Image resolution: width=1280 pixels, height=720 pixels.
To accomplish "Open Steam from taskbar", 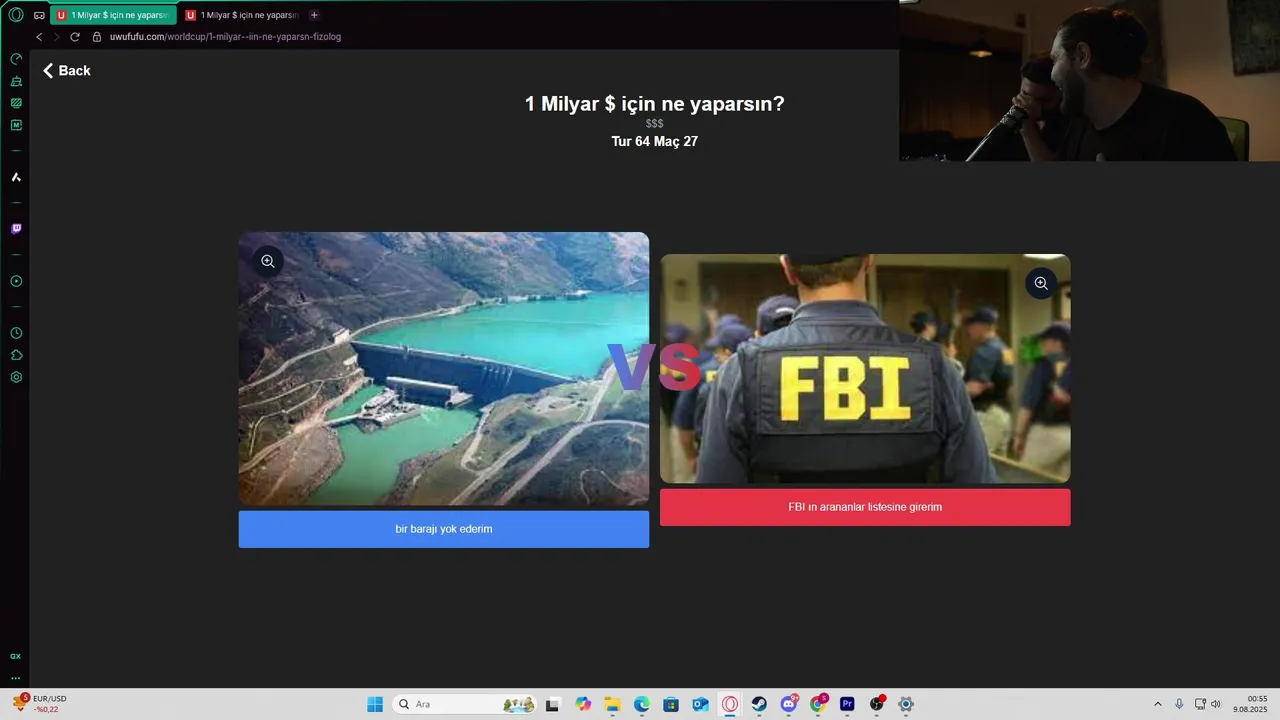I will 759,704.
